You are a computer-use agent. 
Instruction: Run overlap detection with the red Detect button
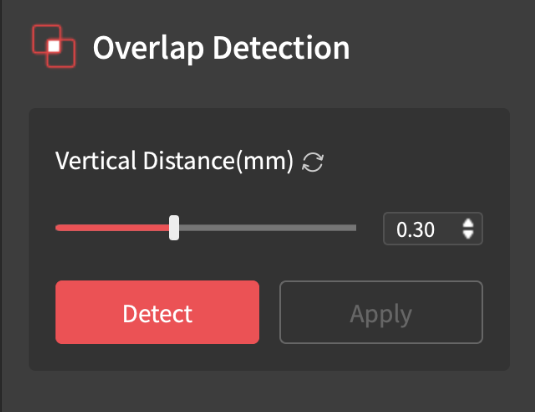point(157,312)
